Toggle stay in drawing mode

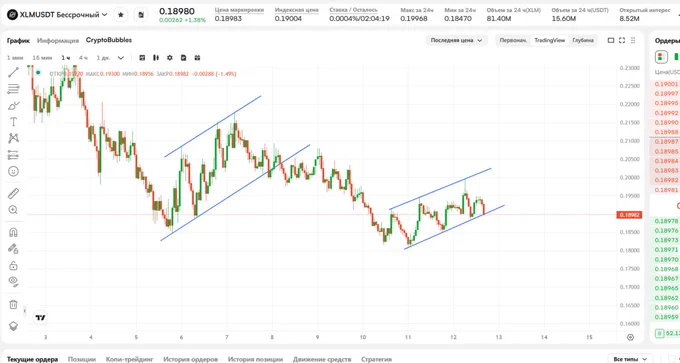click(13, 249)
